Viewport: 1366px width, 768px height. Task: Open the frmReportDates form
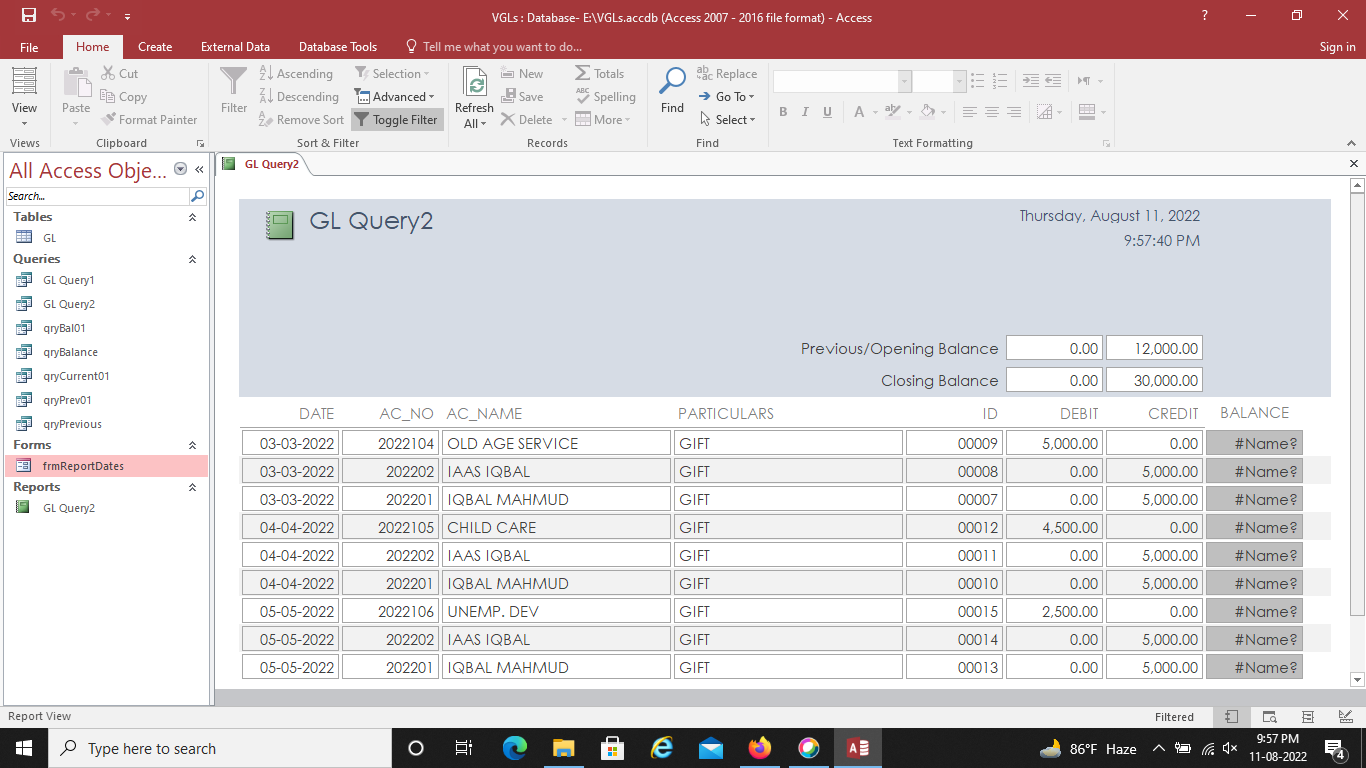[83, 466]
